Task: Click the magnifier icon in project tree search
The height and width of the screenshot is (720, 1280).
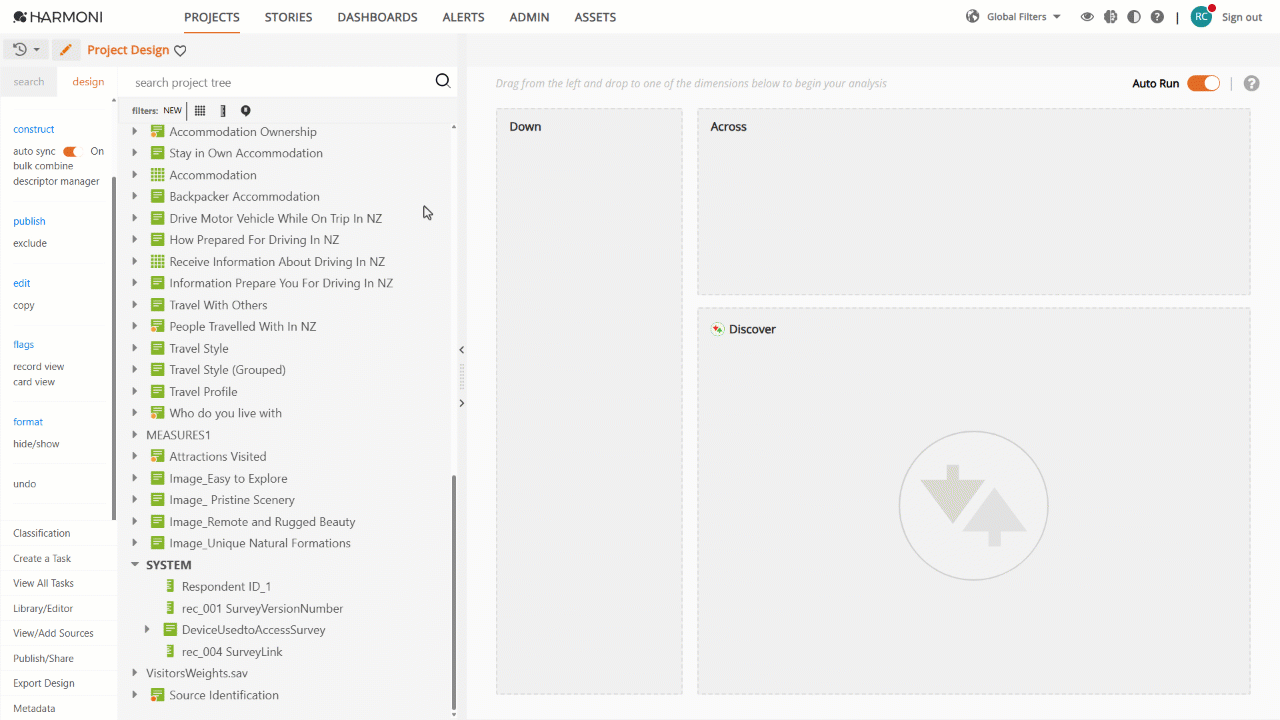Action: tap(443, 81)
